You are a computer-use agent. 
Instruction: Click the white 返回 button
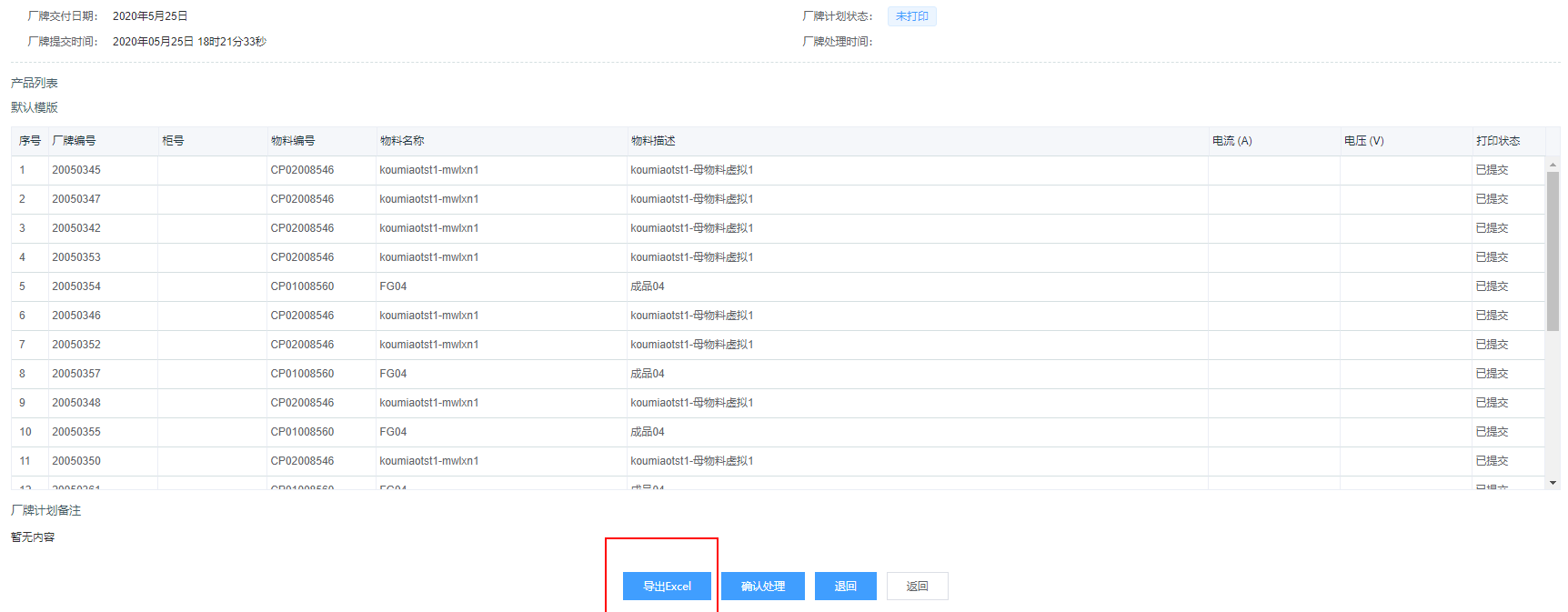pos(917,587)
